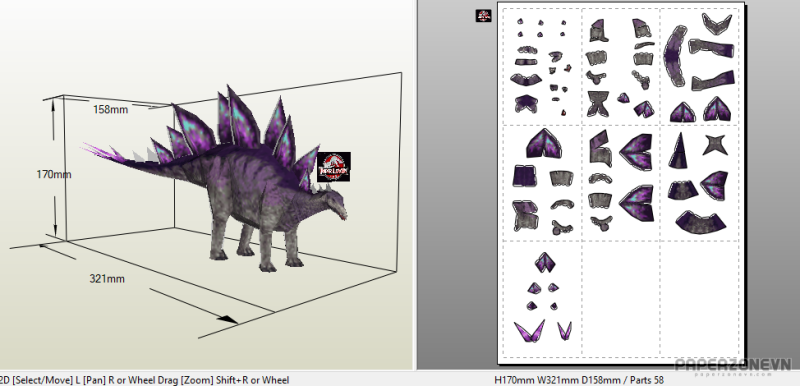This screenshot has height=386, width=800.
Task: Select the V-shaped purple part in top-right sheet cell
Action: [x=717, y=23]
